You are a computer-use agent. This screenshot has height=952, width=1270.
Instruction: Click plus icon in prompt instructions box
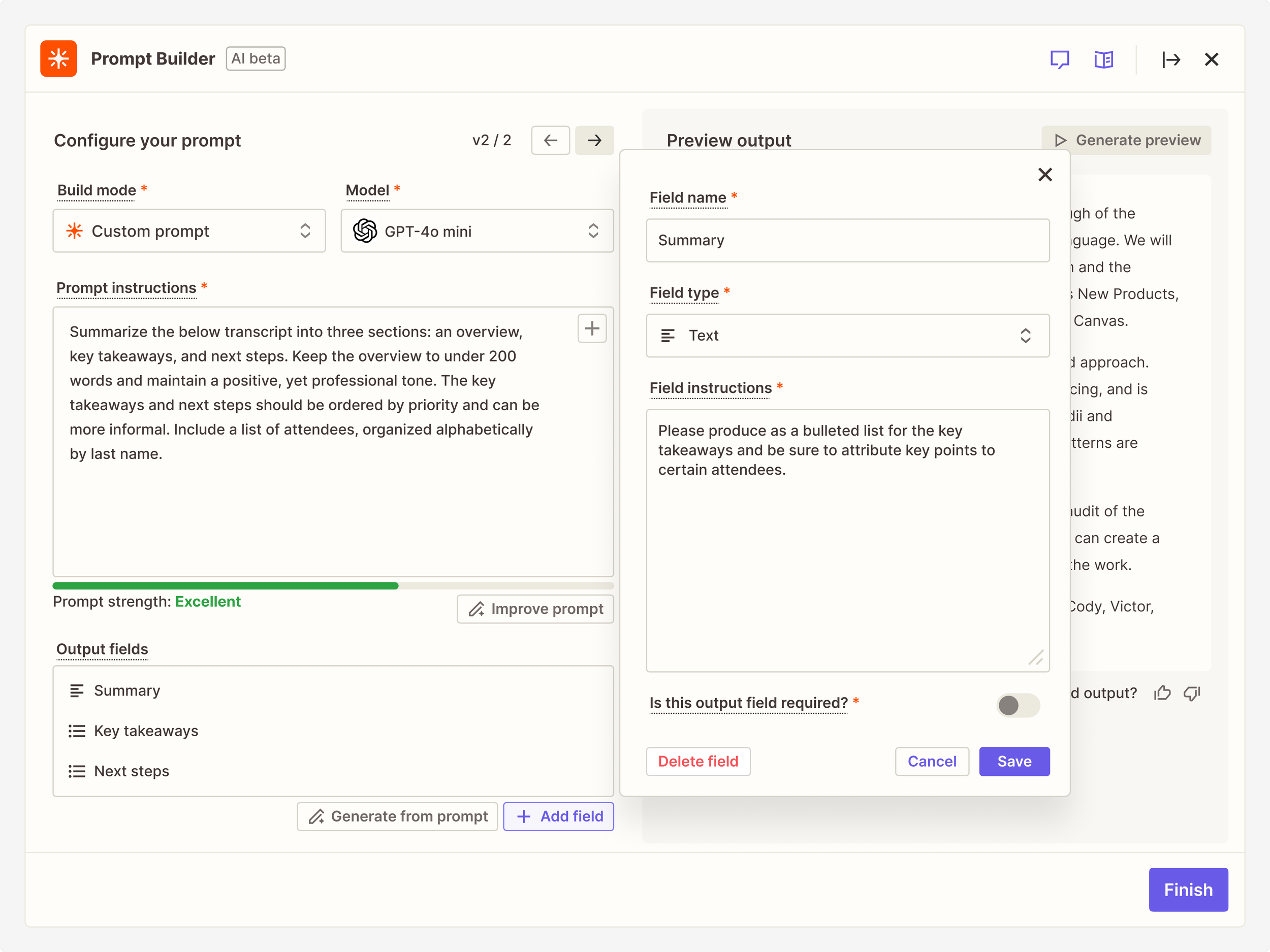coord(591,329)
